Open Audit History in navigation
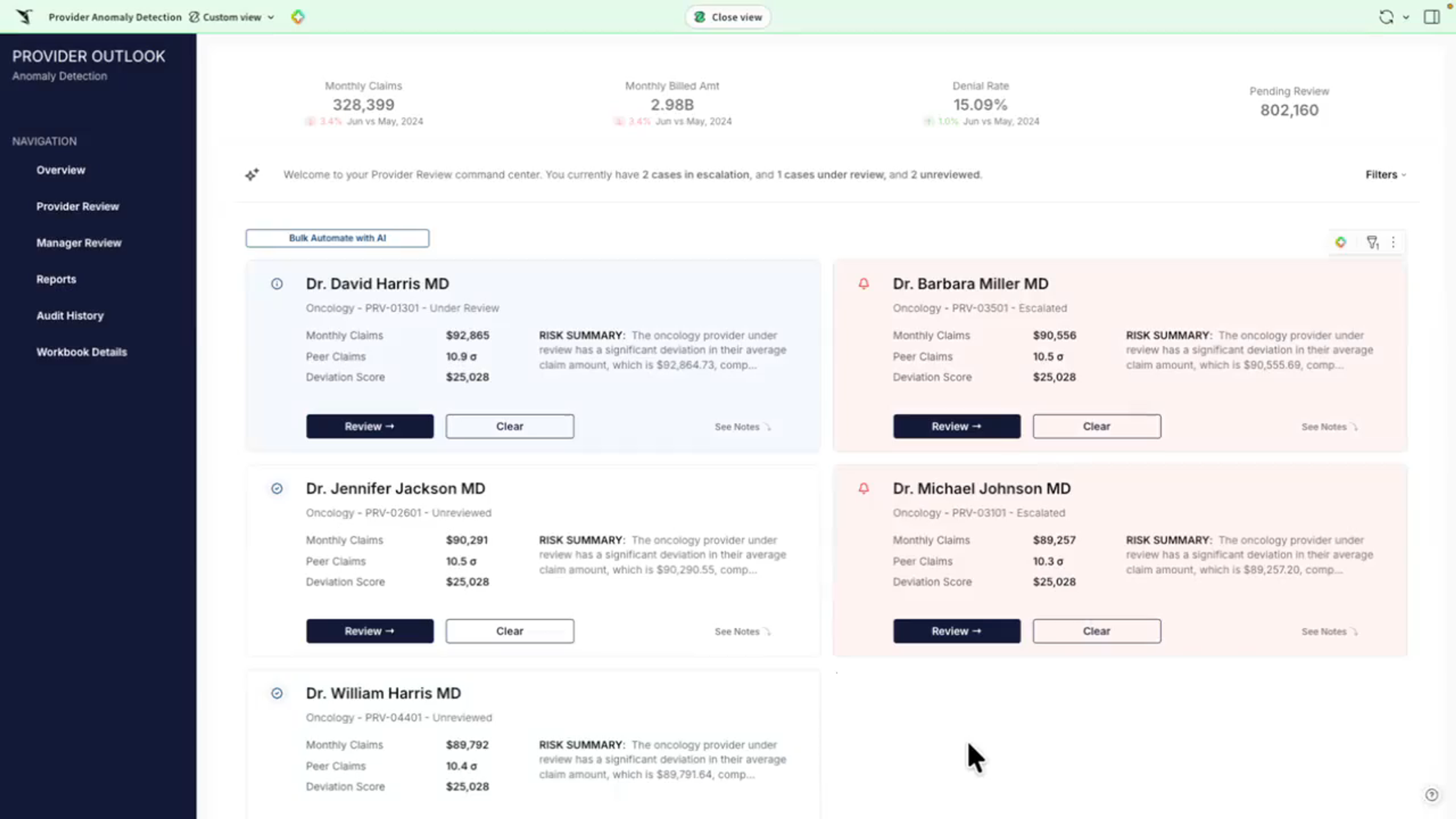The height and width of the screenshot is (819, 1456). coord(69,315)
